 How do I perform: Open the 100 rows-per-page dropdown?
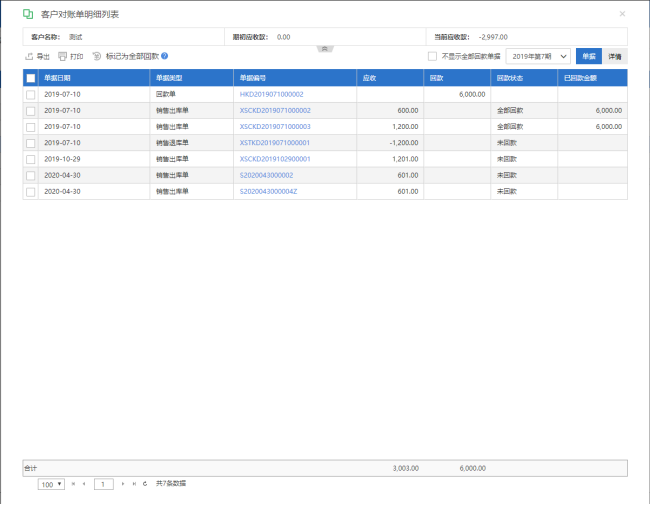pos(51,484)
